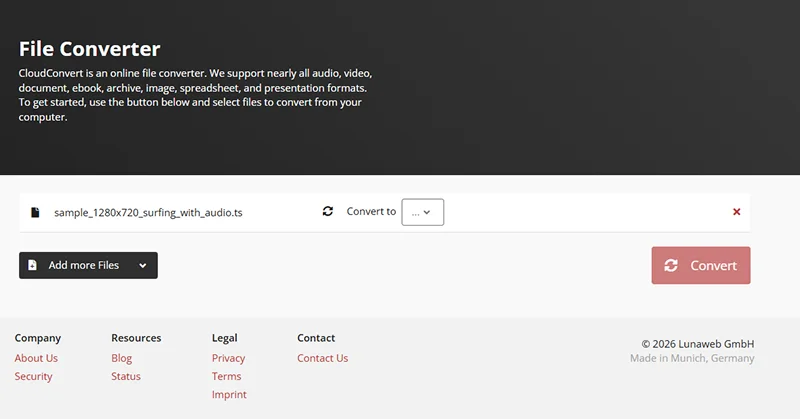Image resolution: width=800 pixels, height=419 pixels.
Task: Click the filename sample_1280x720_surfing_with_audio.ts
Action: [148, 212]
